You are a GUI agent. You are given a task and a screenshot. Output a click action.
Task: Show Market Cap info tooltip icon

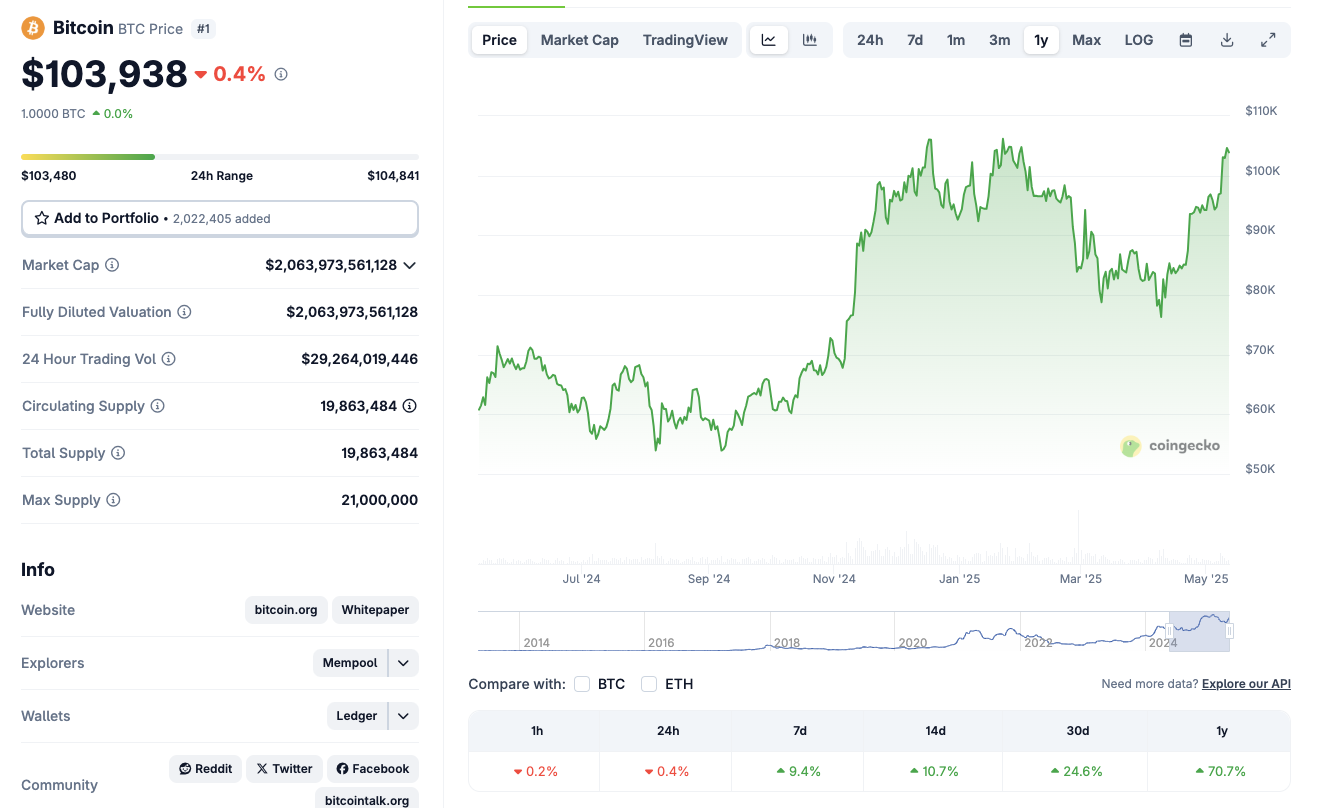click(112, 265)
